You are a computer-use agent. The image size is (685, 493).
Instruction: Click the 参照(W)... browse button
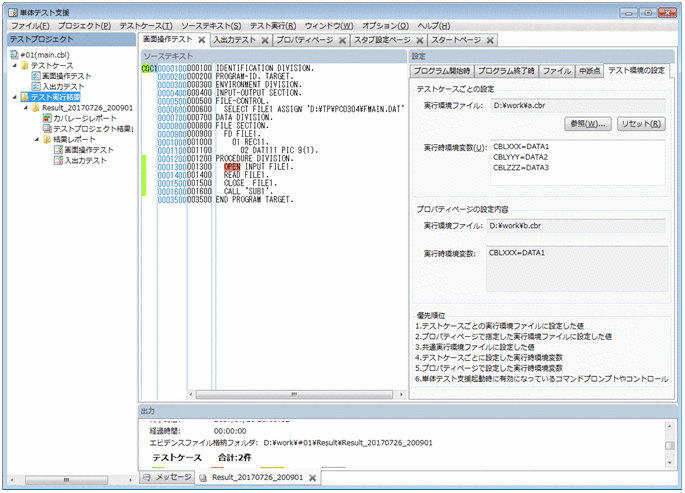pos(588,124)
